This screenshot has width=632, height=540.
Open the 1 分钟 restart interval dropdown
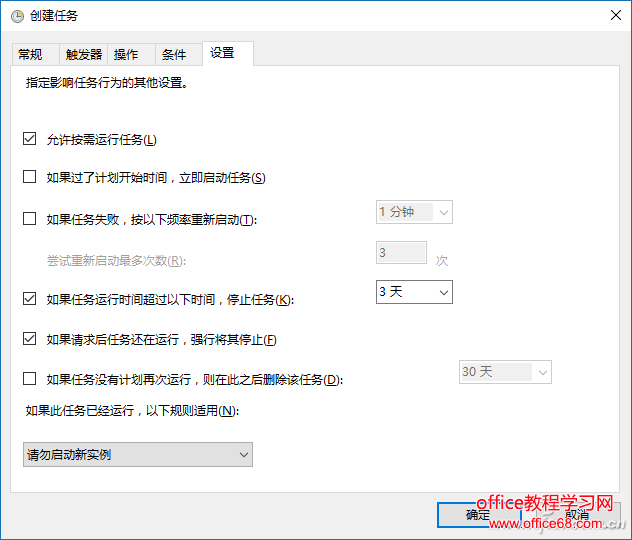414,212
